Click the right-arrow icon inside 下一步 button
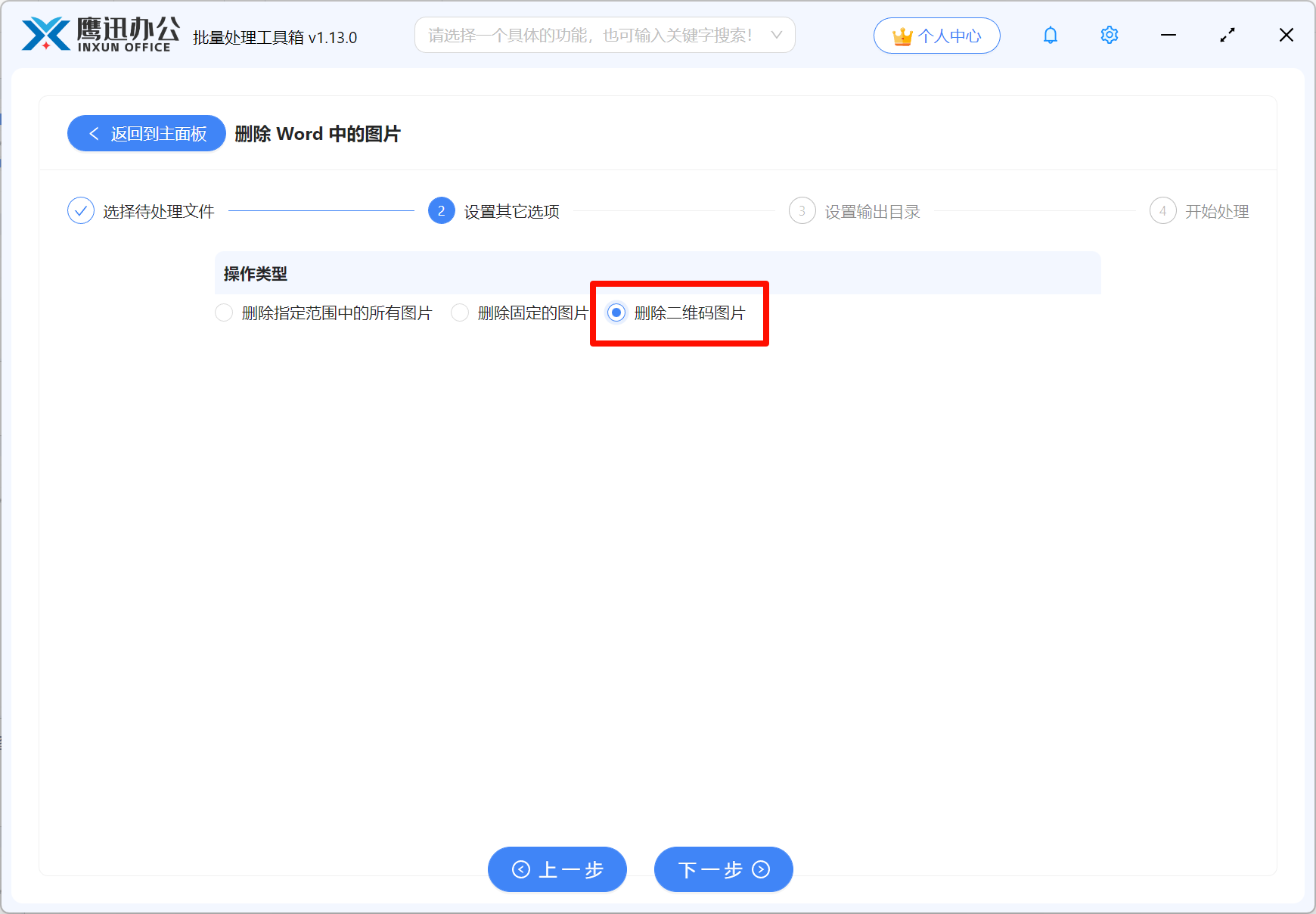 [x=762, y=869]
